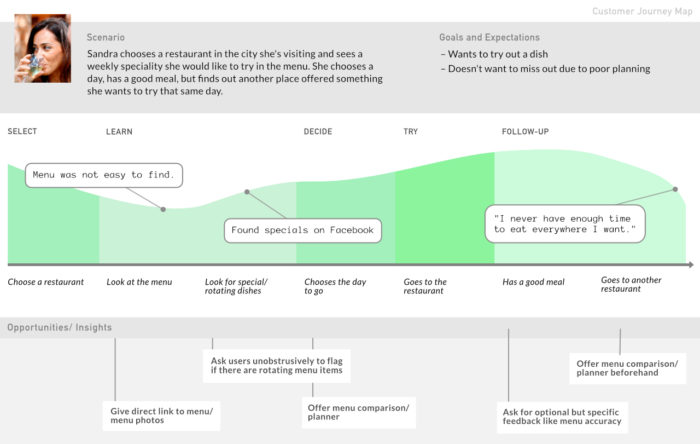700x444 pixels.
Task: Click the 'Ask users unobtrusively to flag' card
Action: tap(276, 366)
